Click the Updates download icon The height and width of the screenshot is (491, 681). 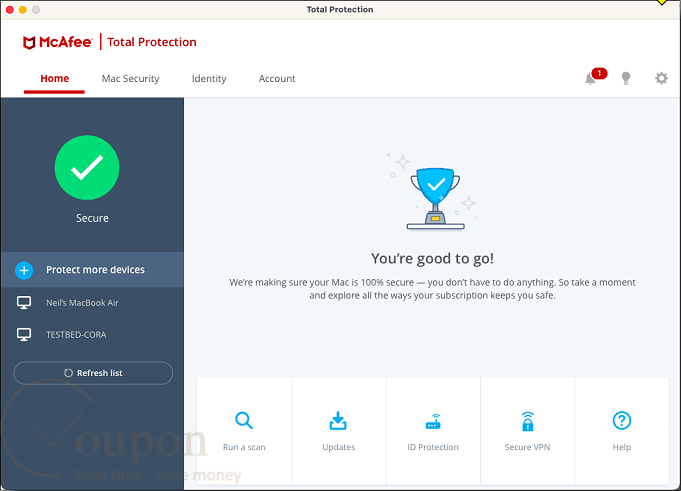338,421
